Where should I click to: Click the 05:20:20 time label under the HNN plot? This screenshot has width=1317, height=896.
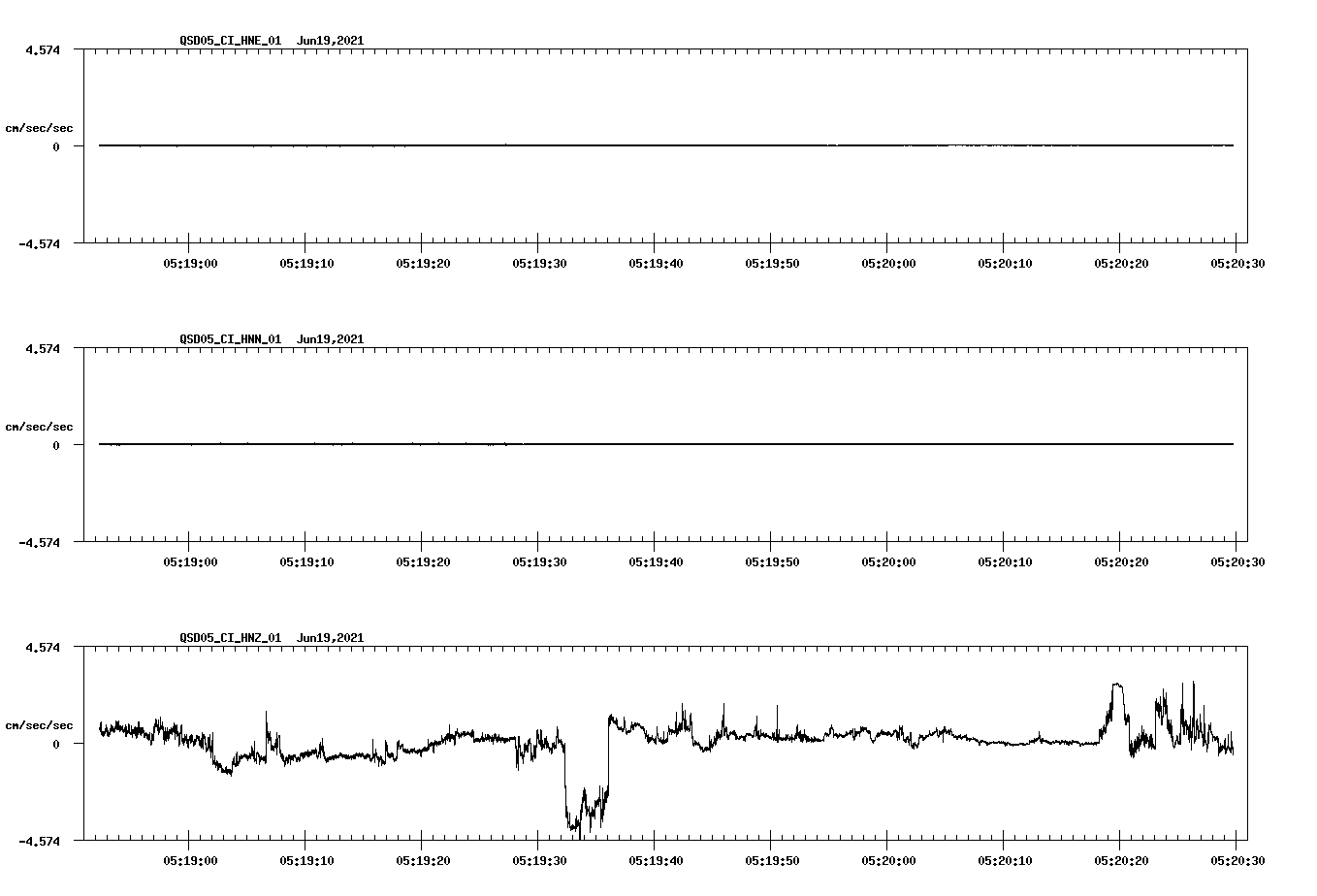(1121, 562)
